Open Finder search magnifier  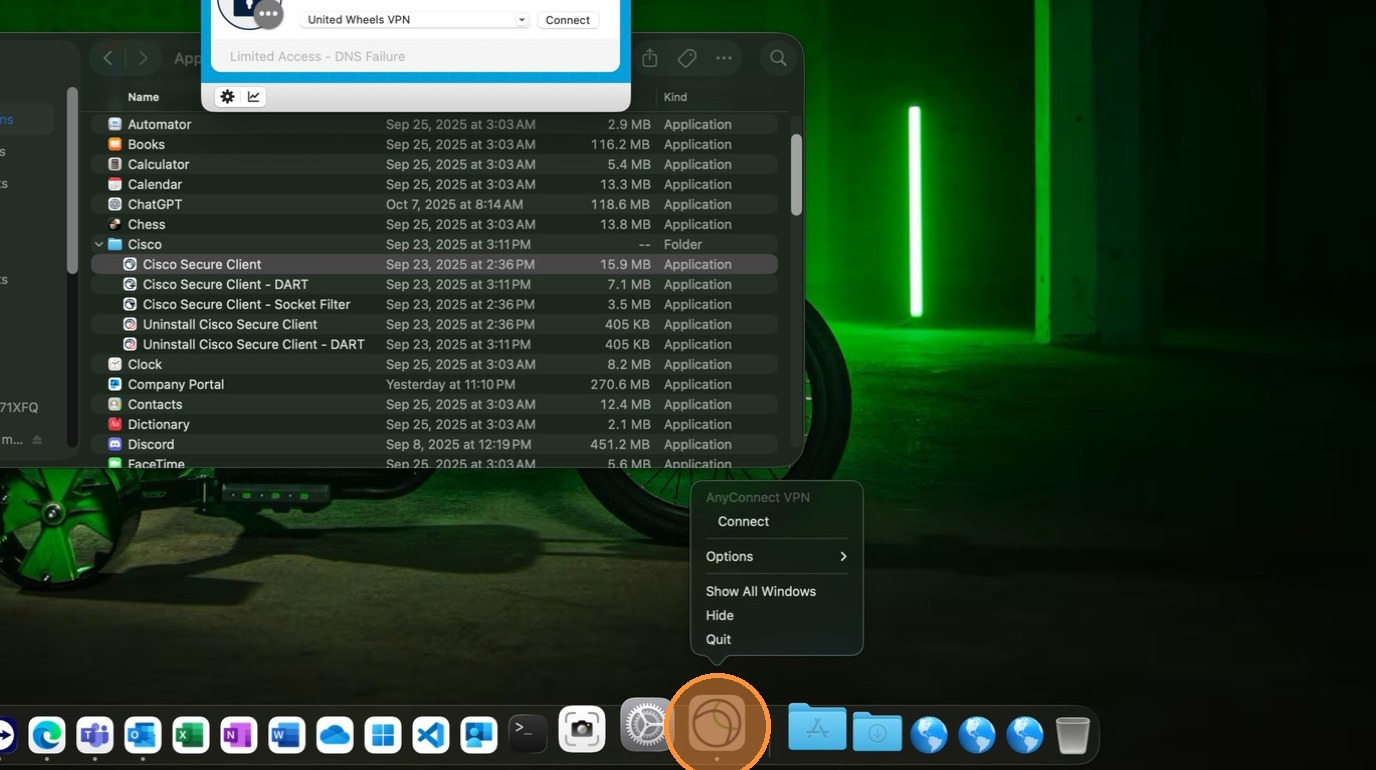(778, 59)
